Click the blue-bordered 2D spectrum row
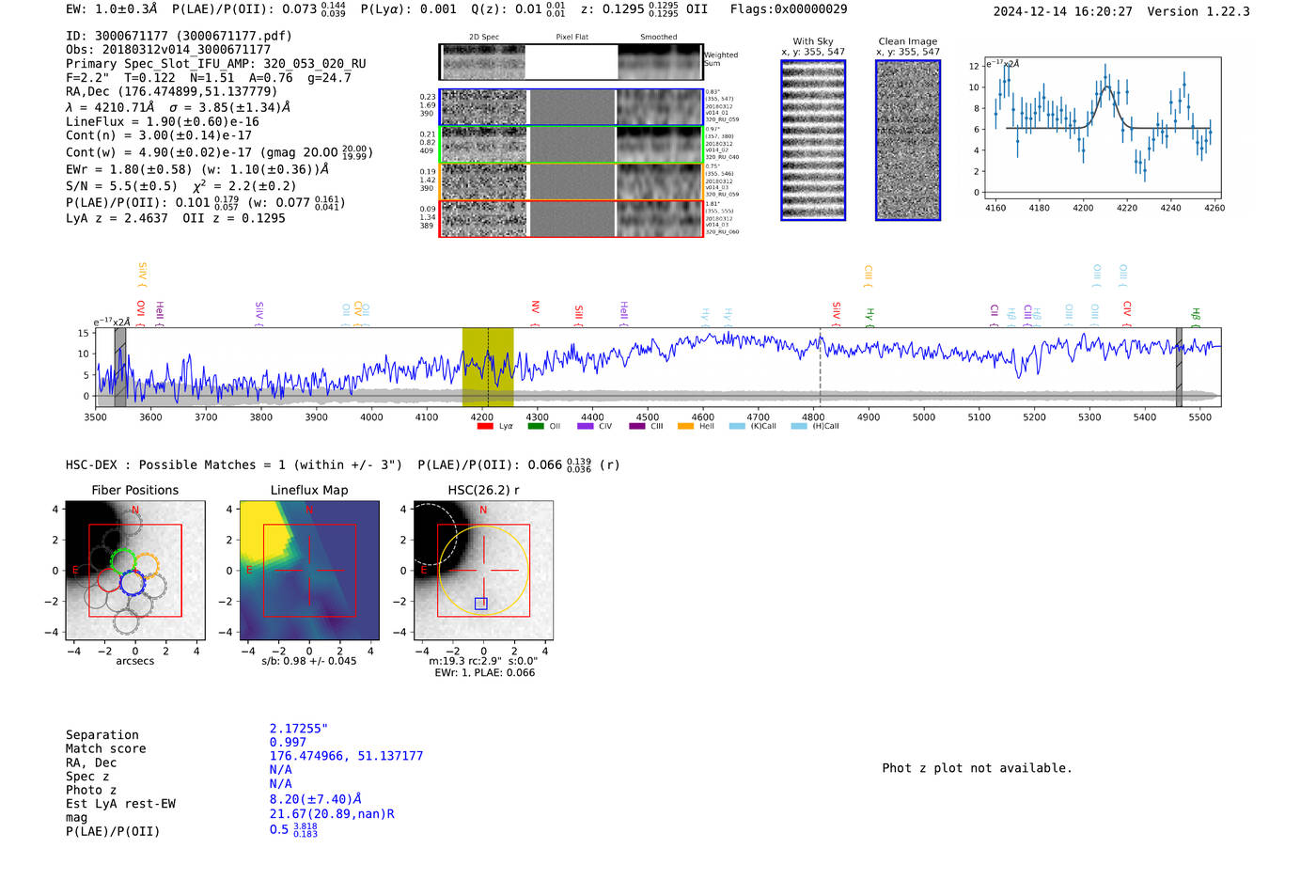This screenshot has width=1316, height=896. pos(571,107)
